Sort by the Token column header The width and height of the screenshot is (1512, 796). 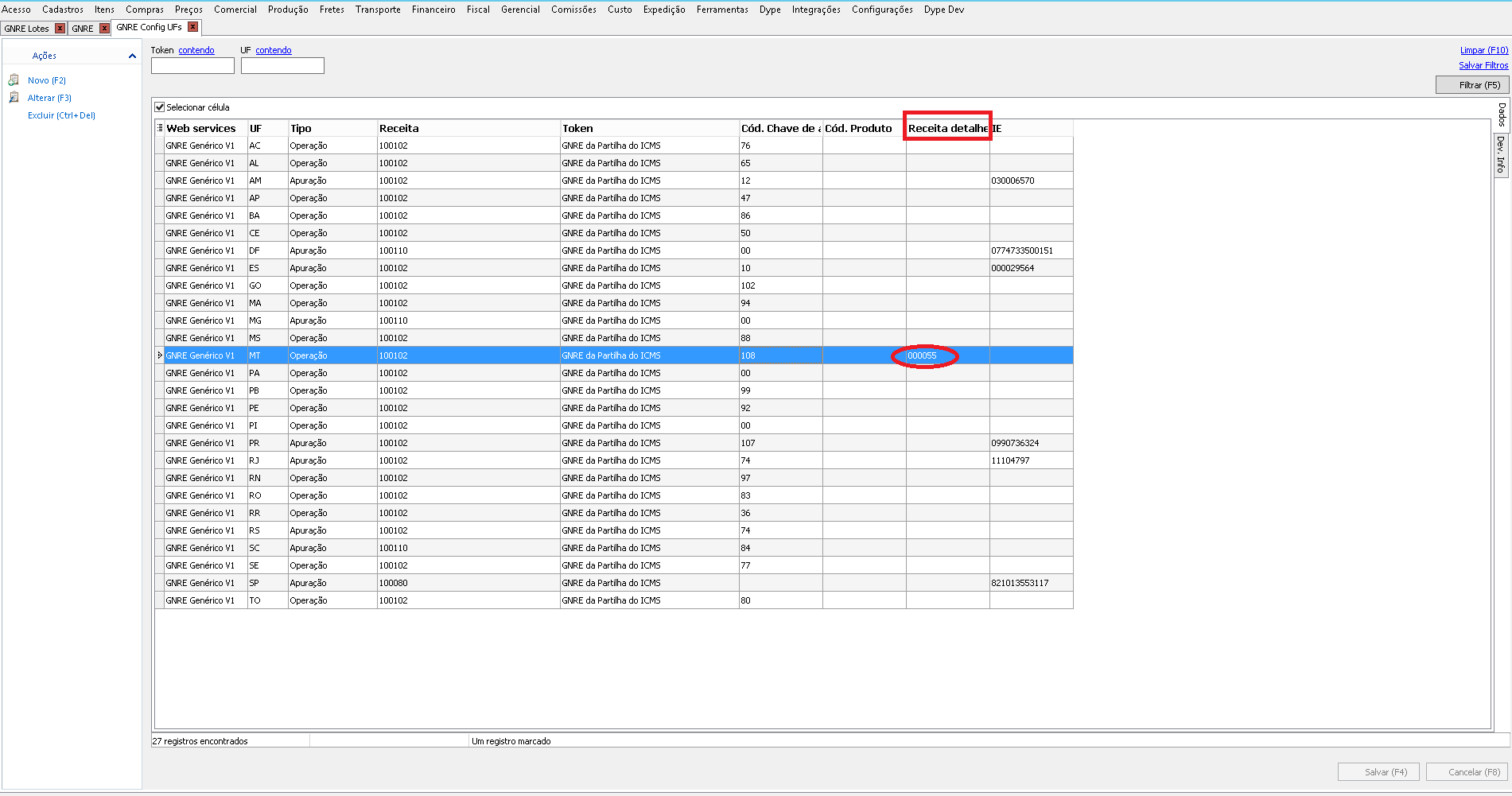click(650, 128)
